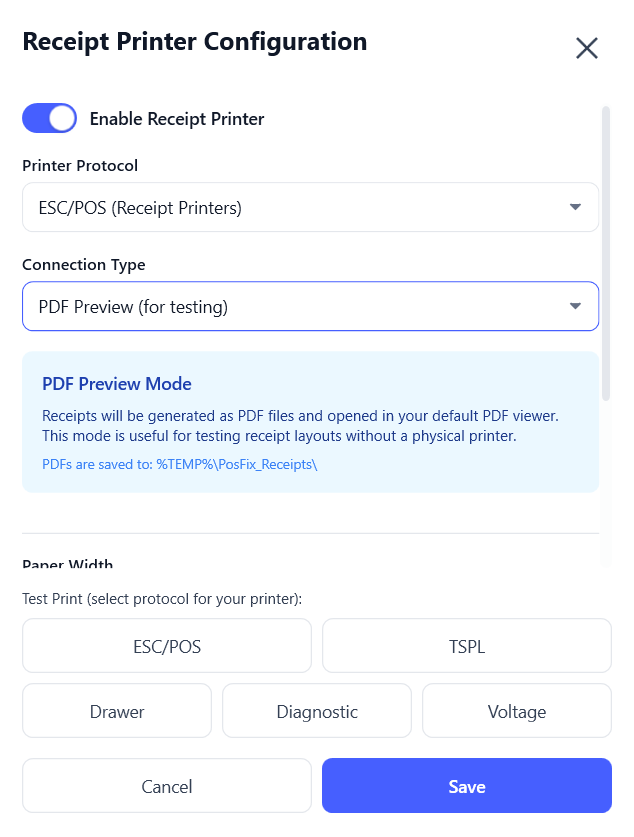The height and width of the screenshot is (837, 634).
Task: Cancel the printer configuration changes
Action: pos(167,786)
